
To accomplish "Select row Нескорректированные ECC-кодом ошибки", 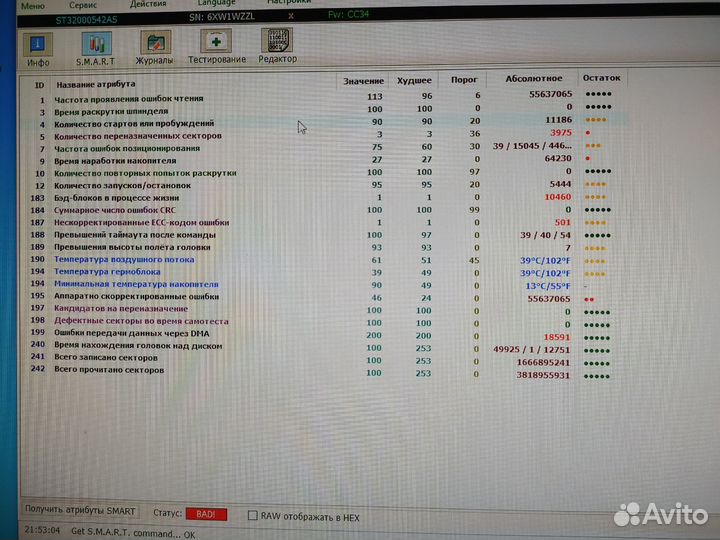I will point(324,222).
